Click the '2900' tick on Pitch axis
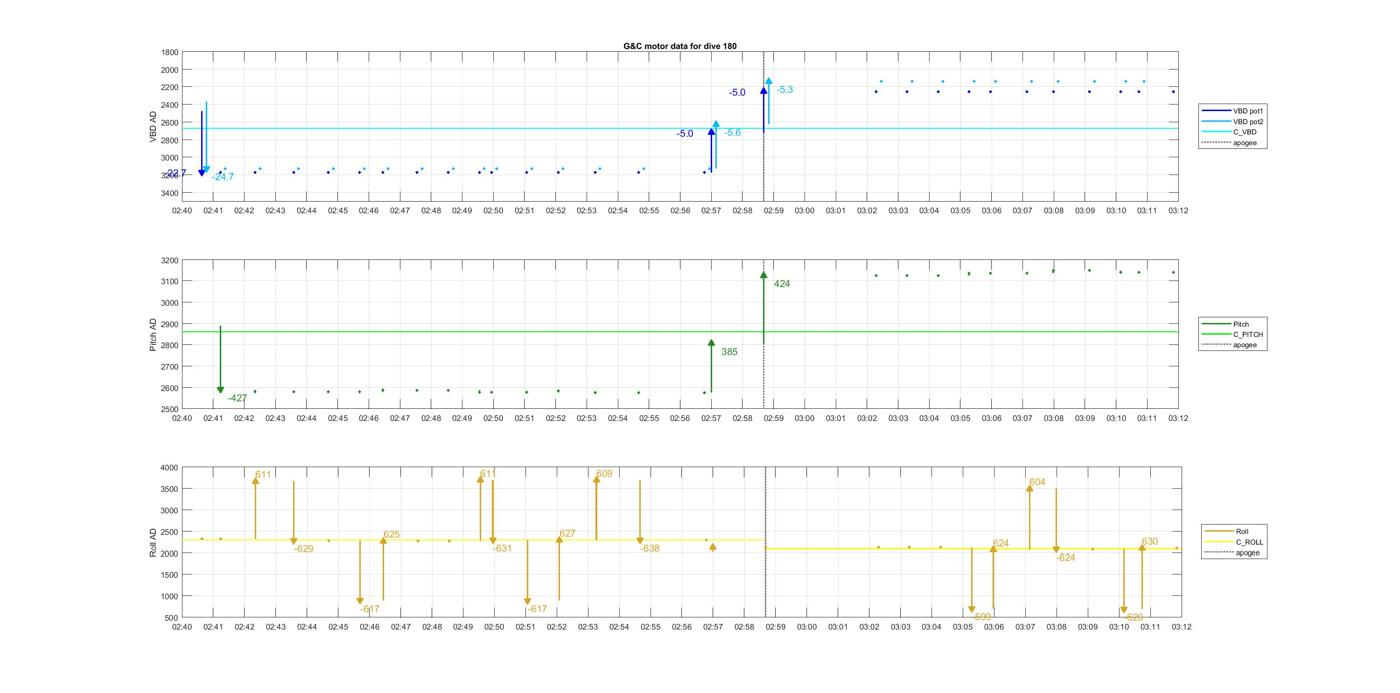This screenshot has width=1400, height=693. coord(169,324)
